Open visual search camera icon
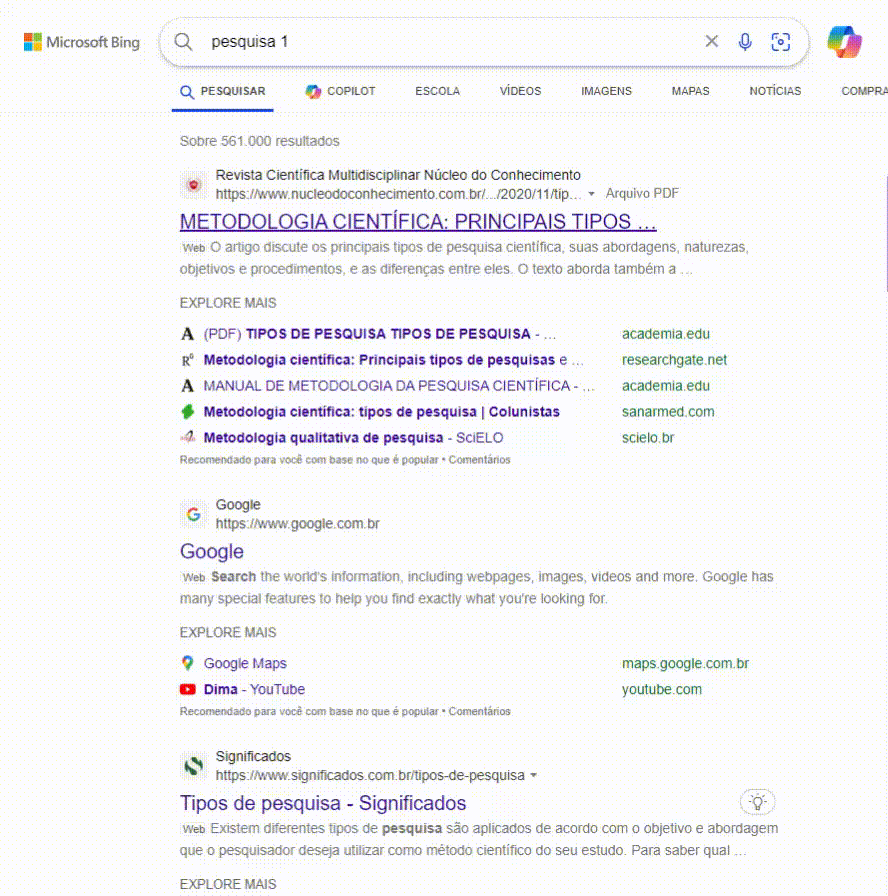 pyautogui.click(x=781, y=41)
